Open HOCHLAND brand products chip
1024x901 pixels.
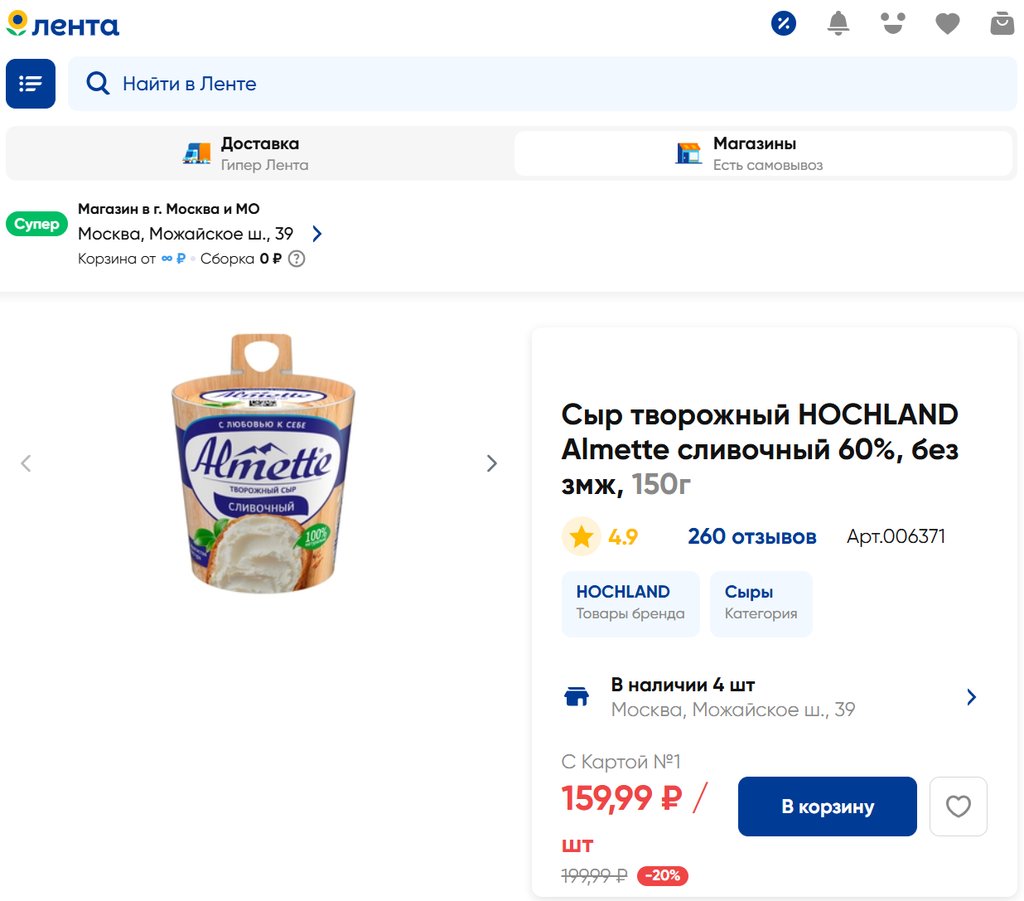[630, 603]
